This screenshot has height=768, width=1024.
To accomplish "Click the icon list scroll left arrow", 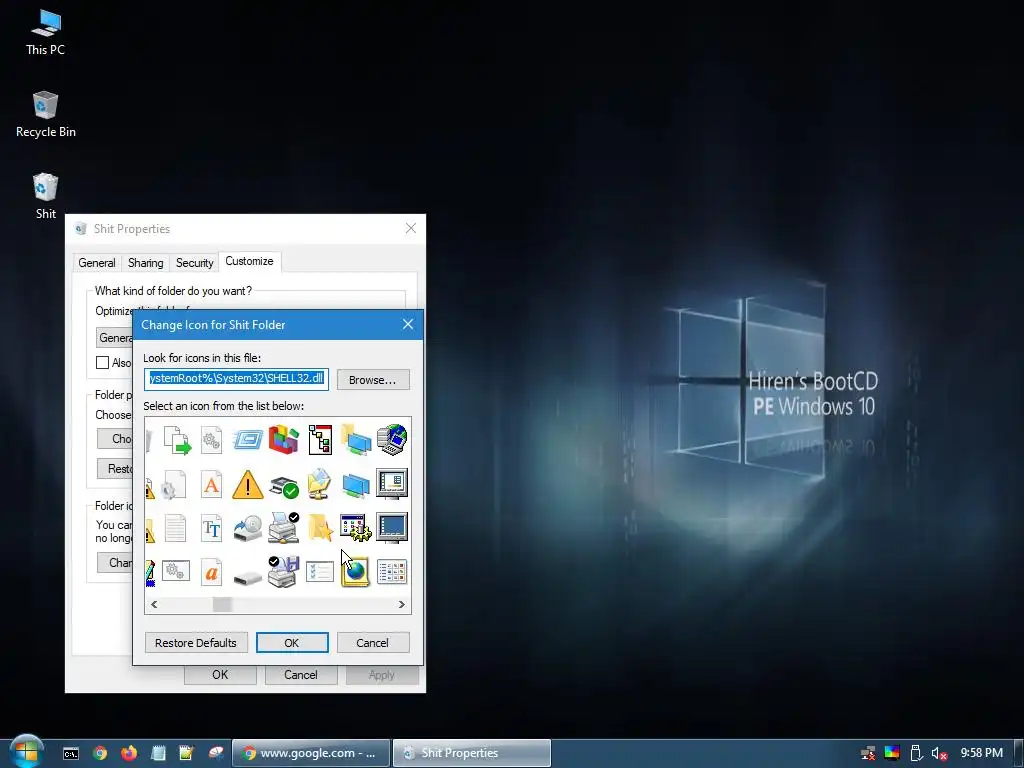I will click(154, 605).
